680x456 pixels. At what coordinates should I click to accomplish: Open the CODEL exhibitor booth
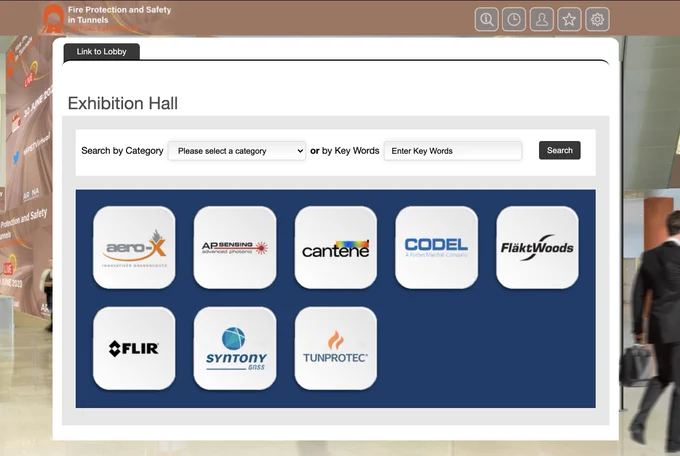tap(437, 247)
